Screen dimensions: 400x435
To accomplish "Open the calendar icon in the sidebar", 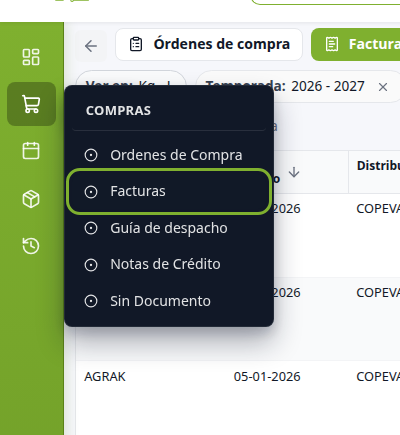I will [x=31, y=151].
